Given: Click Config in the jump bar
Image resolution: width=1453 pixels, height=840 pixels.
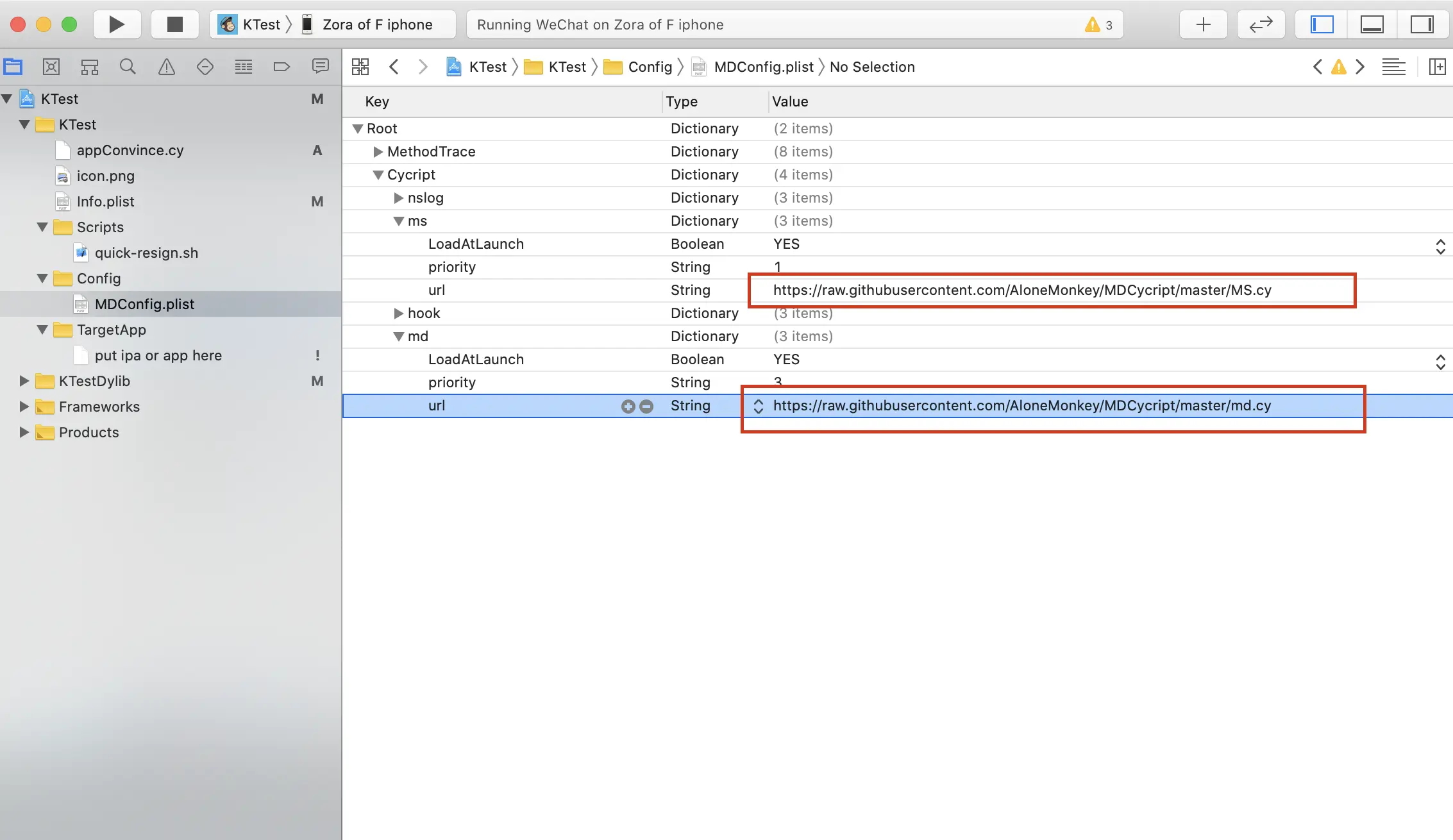Looking at the screenshot, I should [650, 67].
